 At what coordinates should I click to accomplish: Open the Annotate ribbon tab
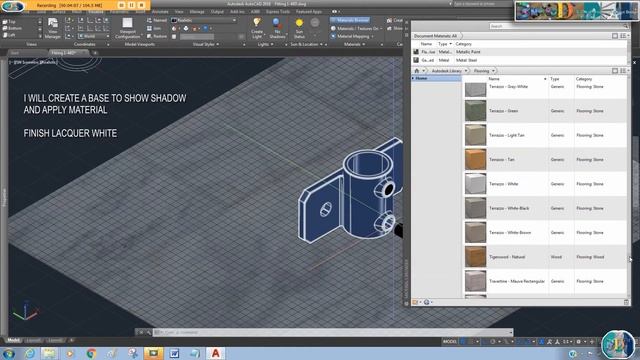click(160, 12)
